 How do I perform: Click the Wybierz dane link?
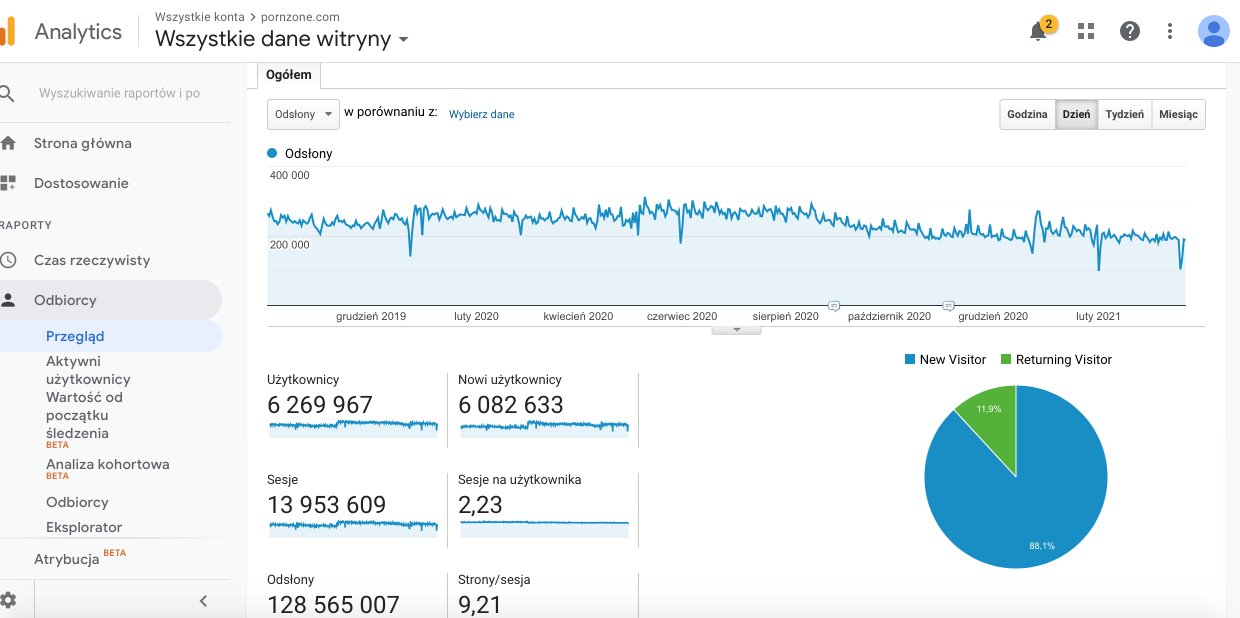point(481,114)
